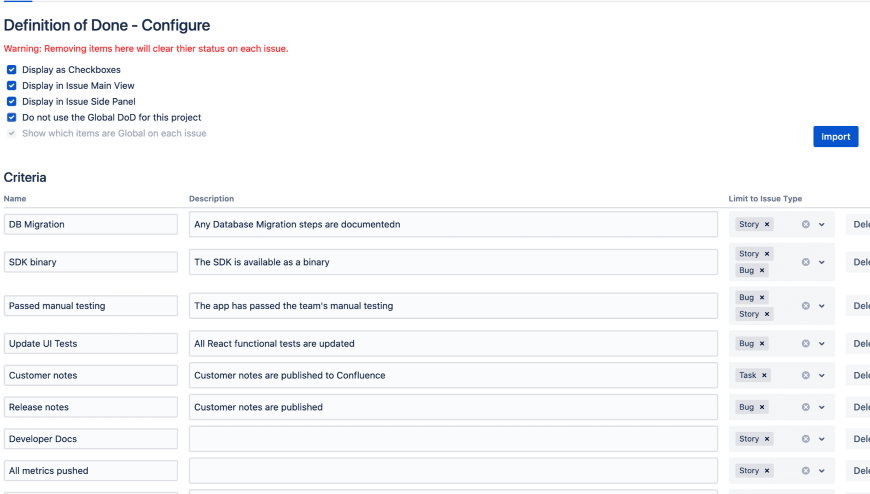This screenshot has height=494, width=870.
Task: Remove the Bug tag from SDK binary row
Action: (762, 271)
